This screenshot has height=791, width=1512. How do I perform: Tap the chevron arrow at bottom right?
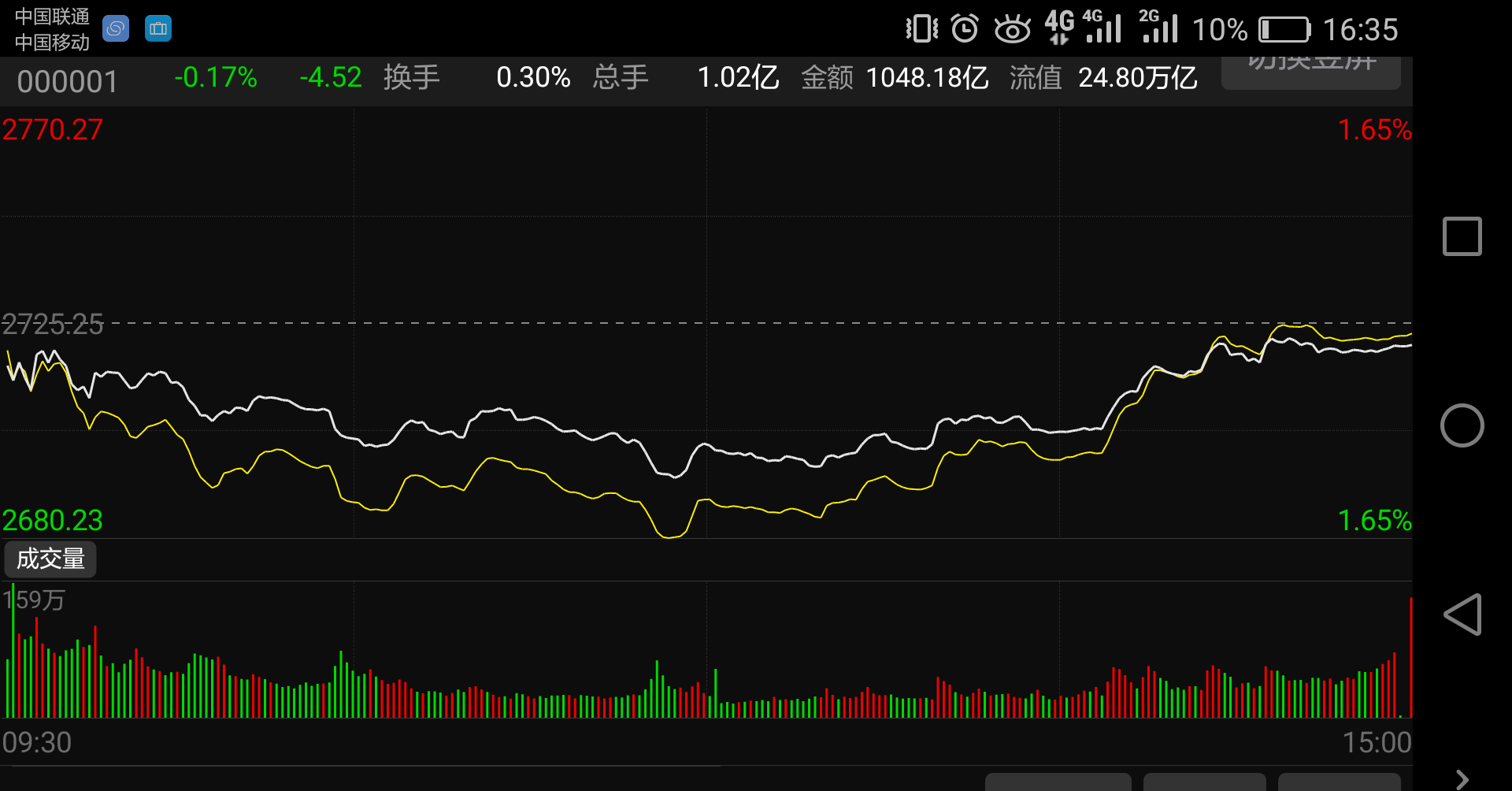click(1462, 779)
